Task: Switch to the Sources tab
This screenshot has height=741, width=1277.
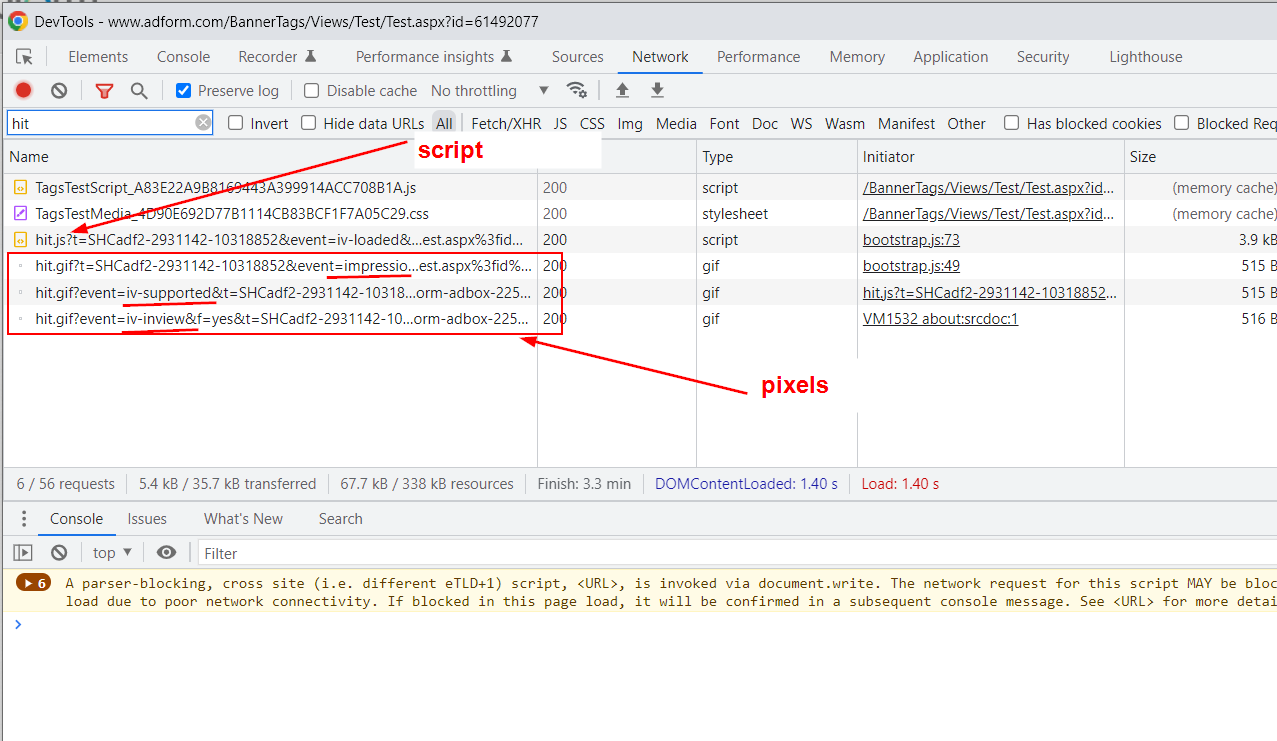Action: (x=578, y=57)
